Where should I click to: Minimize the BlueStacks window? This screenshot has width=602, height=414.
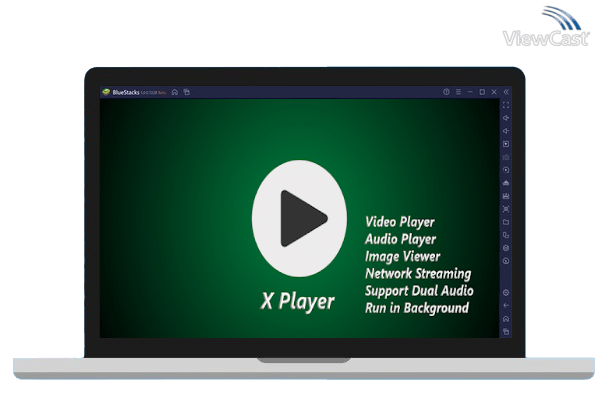[x=470, y=92]
